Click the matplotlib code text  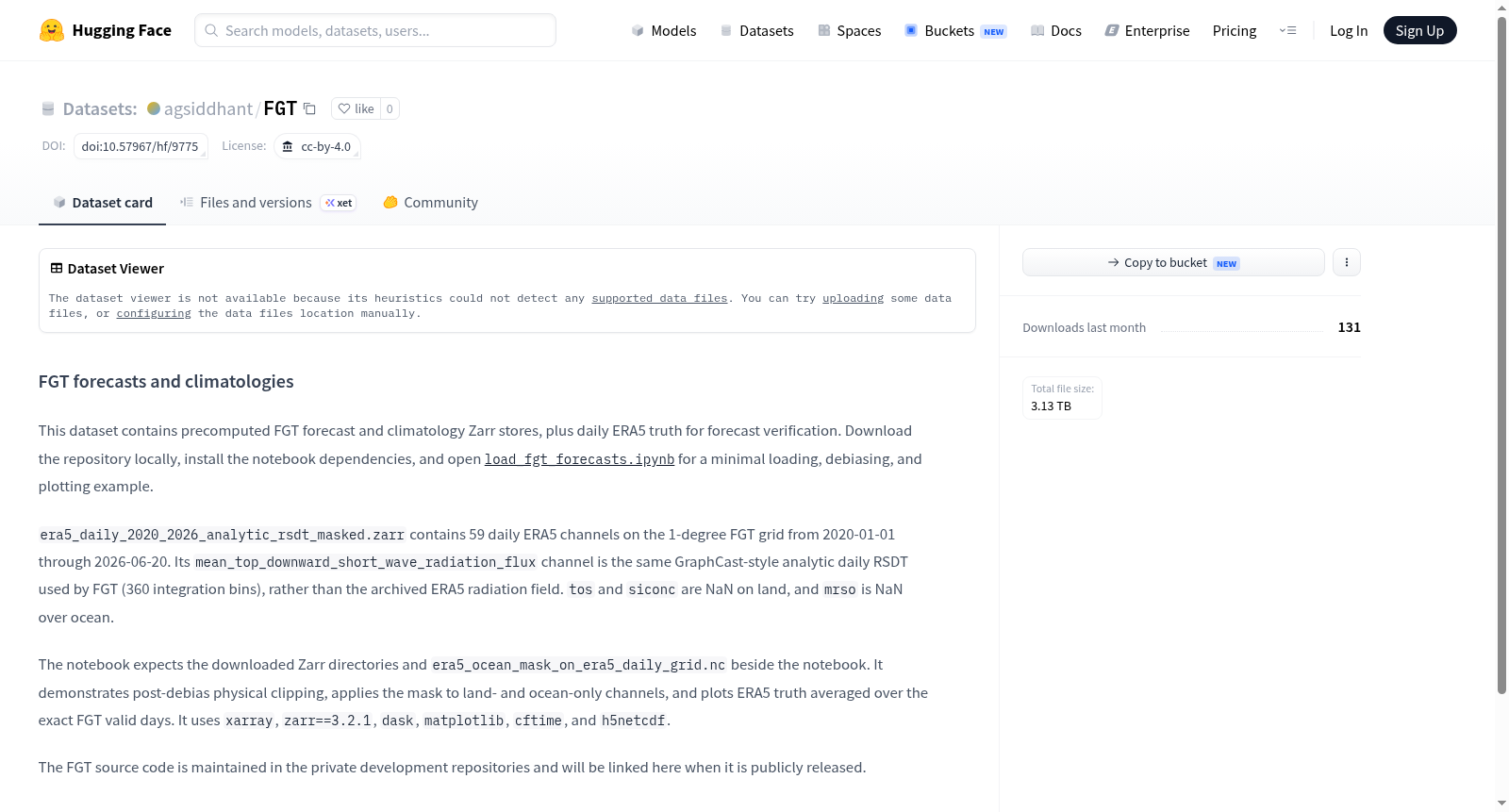(x=464, y=721)
